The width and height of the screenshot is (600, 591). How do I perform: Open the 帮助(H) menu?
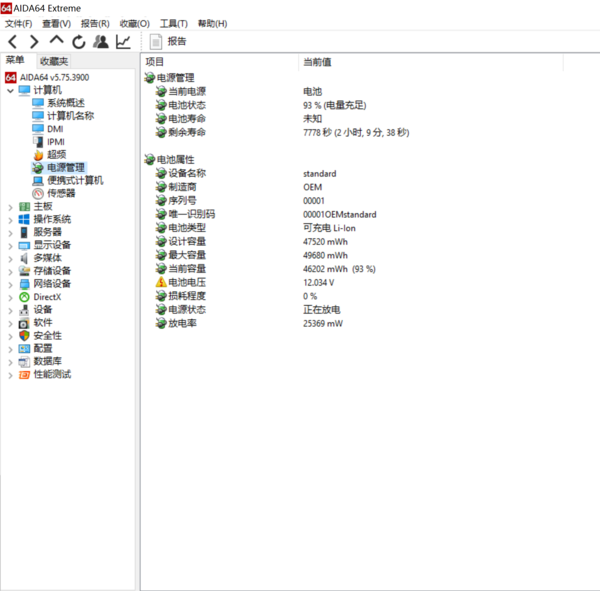(212, 24)
